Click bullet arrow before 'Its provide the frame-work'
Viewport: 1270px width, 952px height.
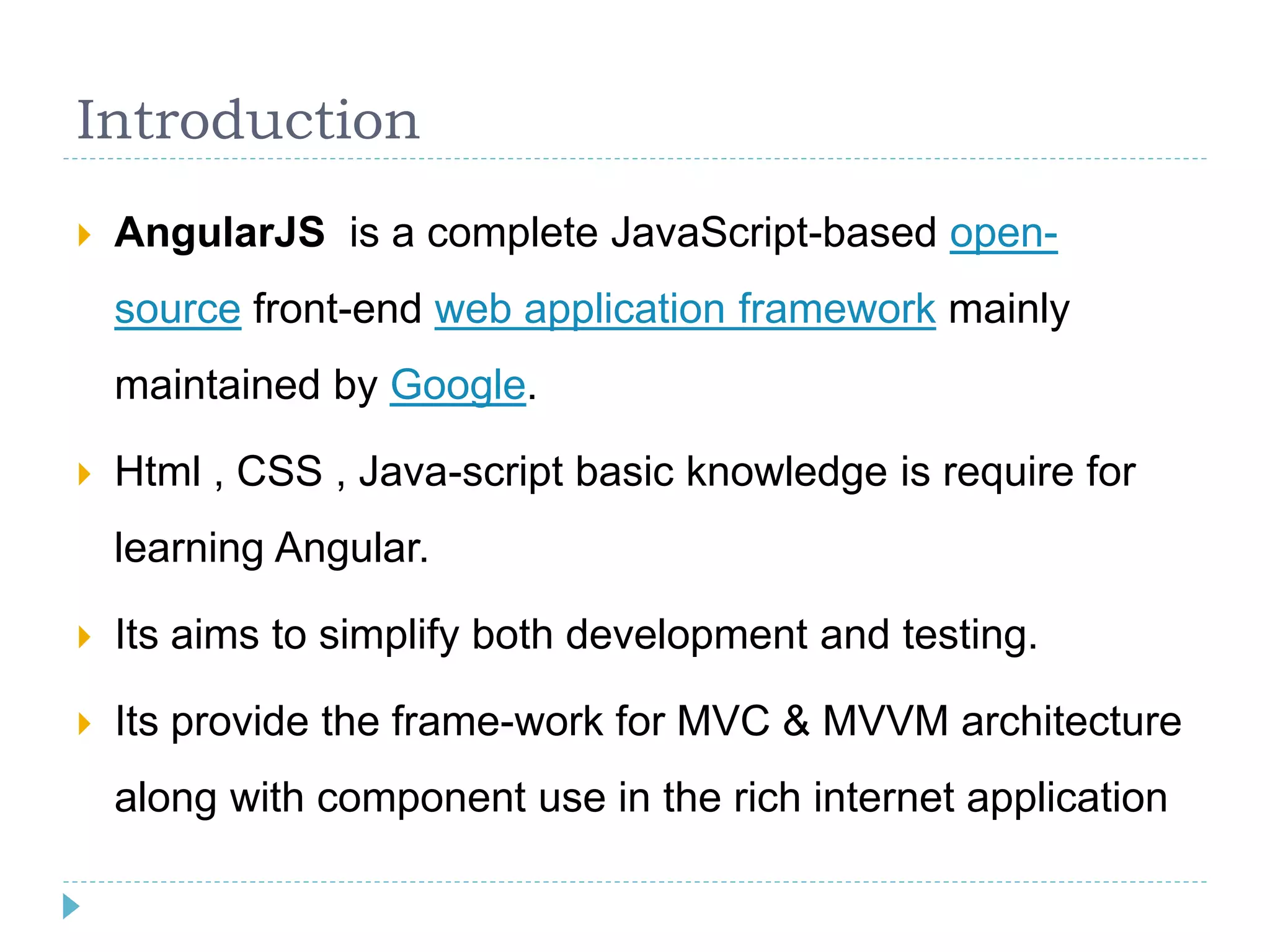(x=84, y=724)
